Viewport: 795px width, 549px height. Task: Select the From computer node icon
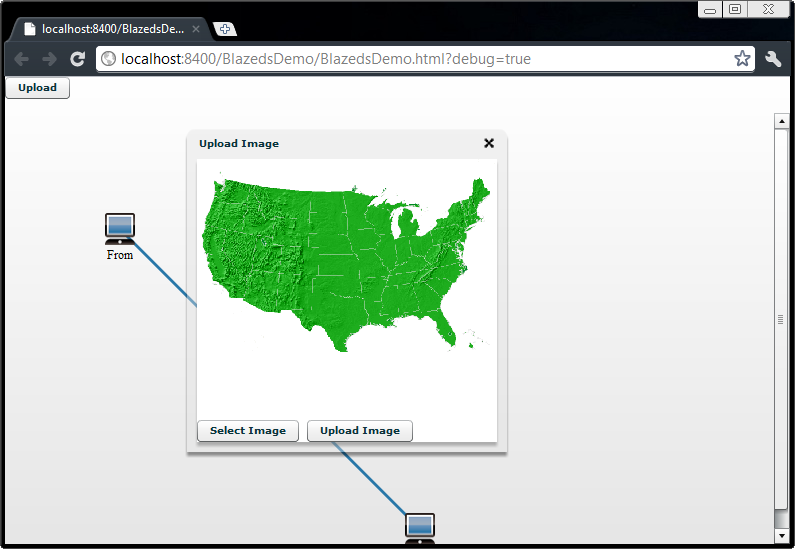[120, 229]
